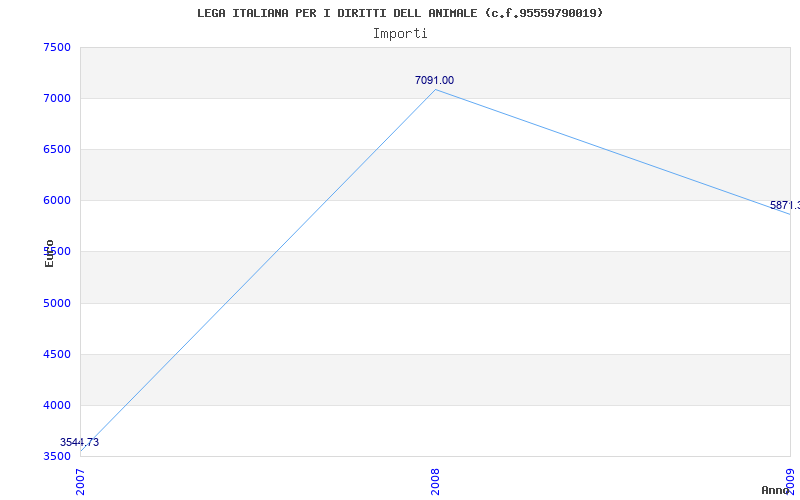Click the 7000 y-axis value
Viewport: 800px width, 500px height.
click(57, 98)
